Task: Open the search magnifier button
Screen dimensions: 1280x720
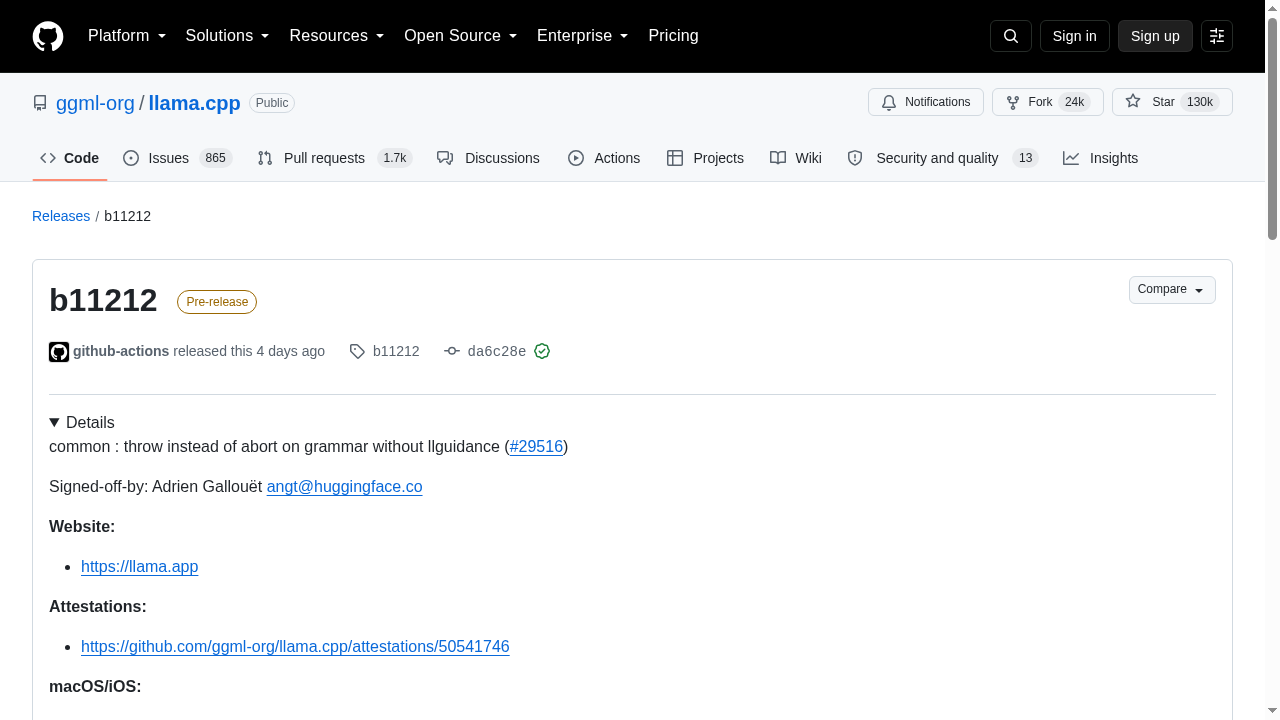Action: 1010,36
